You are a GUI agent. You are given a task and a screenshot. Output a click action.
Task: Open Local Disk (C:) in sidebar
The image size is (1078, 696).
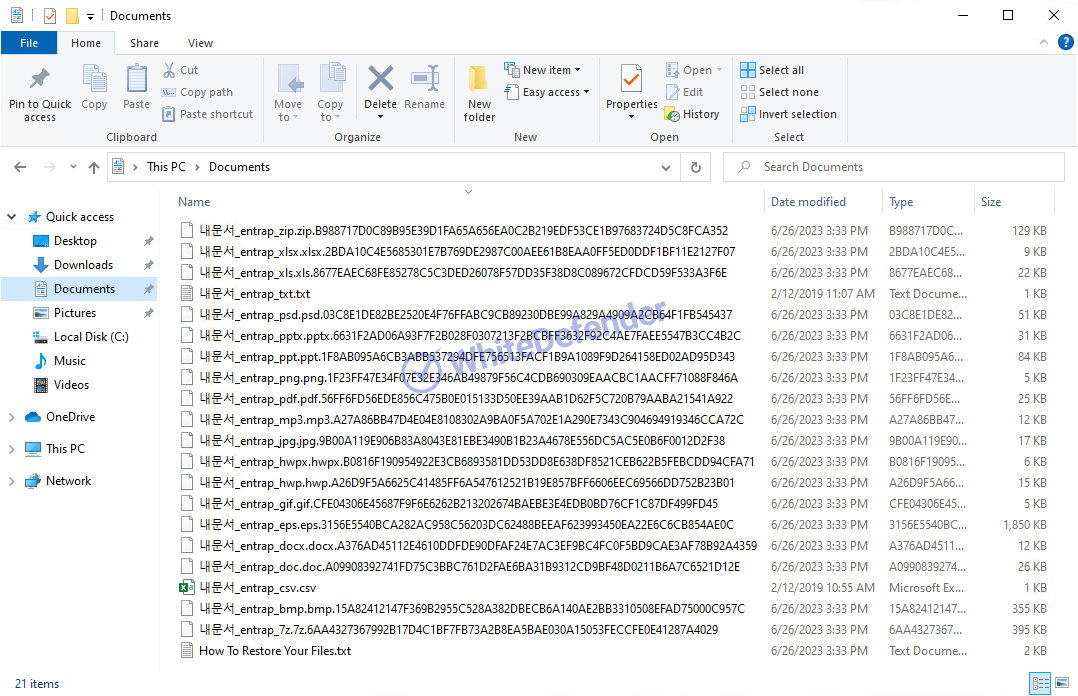(91, 337)
